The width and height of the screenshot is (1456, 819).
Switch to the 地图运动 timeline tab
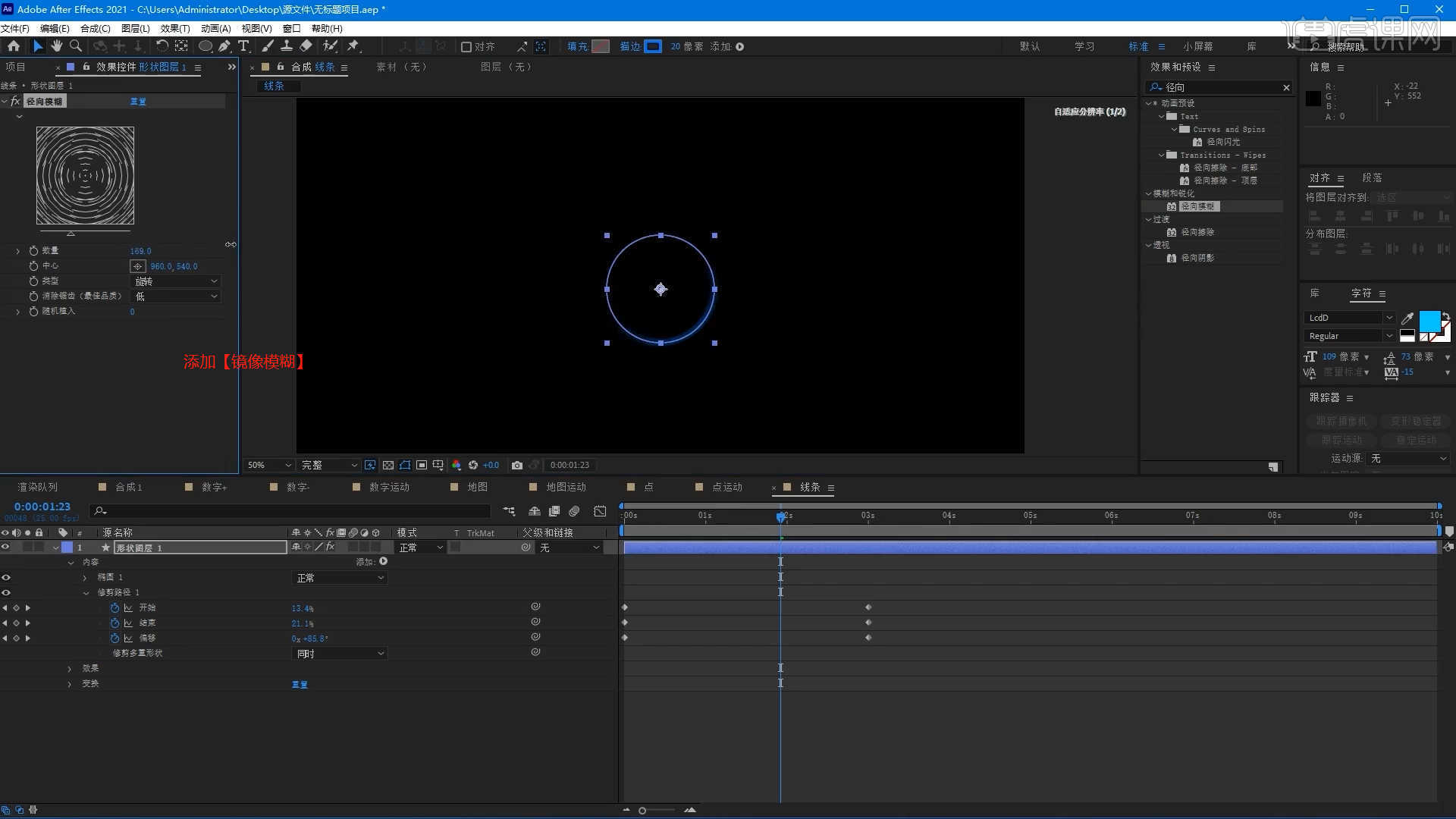point(566,487)
